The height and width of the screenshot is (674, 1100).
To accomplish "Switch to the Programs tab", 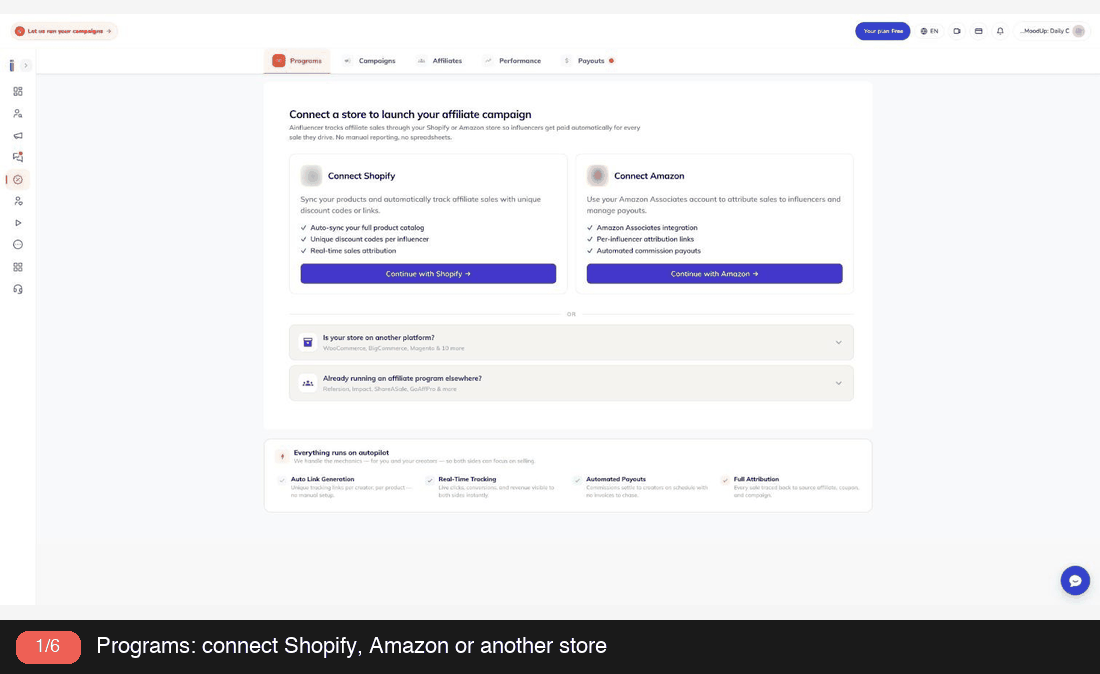I will 297,61.
